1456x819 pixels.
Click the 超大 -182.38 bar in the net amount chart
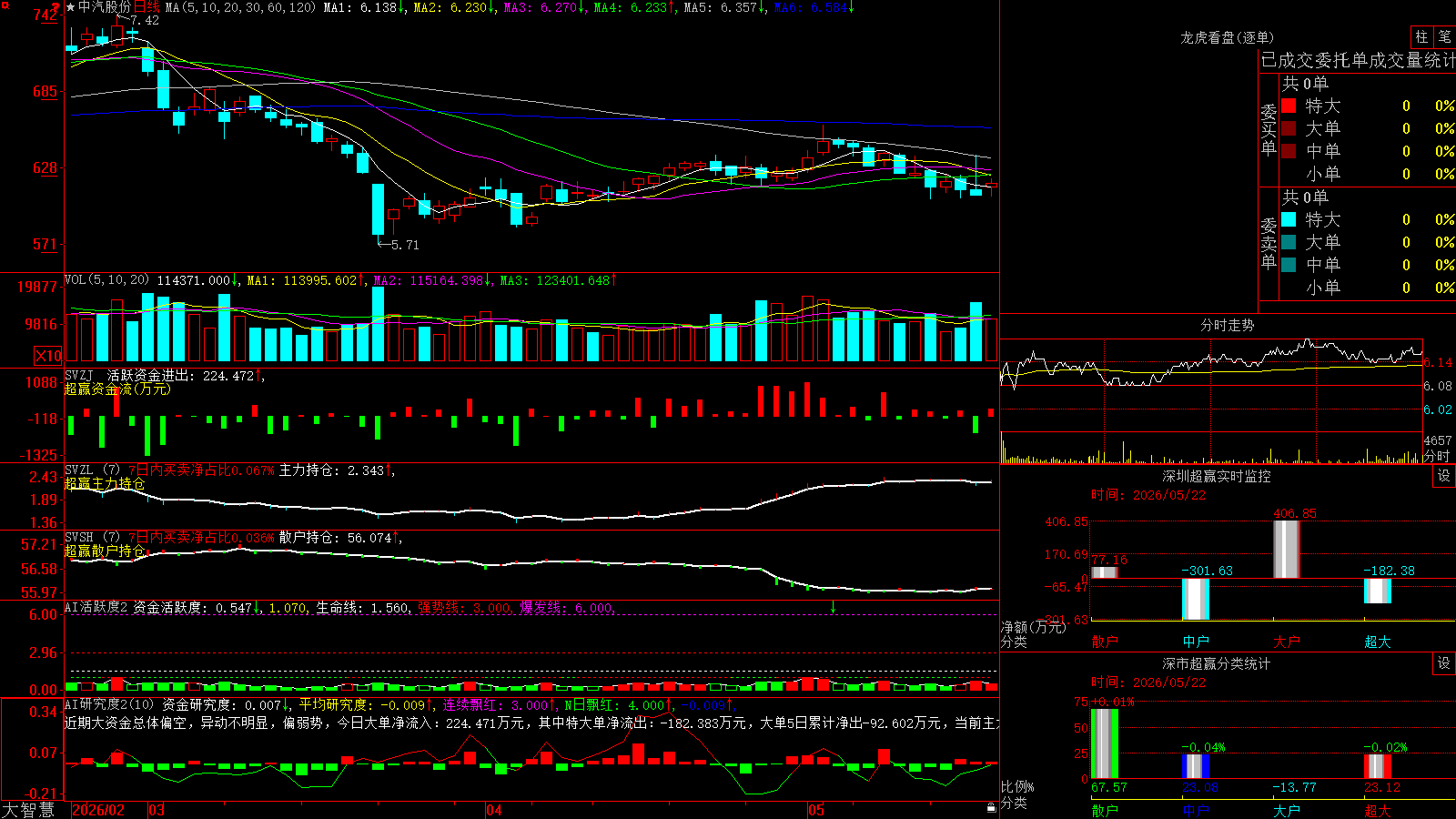(x=1378, y=591)
